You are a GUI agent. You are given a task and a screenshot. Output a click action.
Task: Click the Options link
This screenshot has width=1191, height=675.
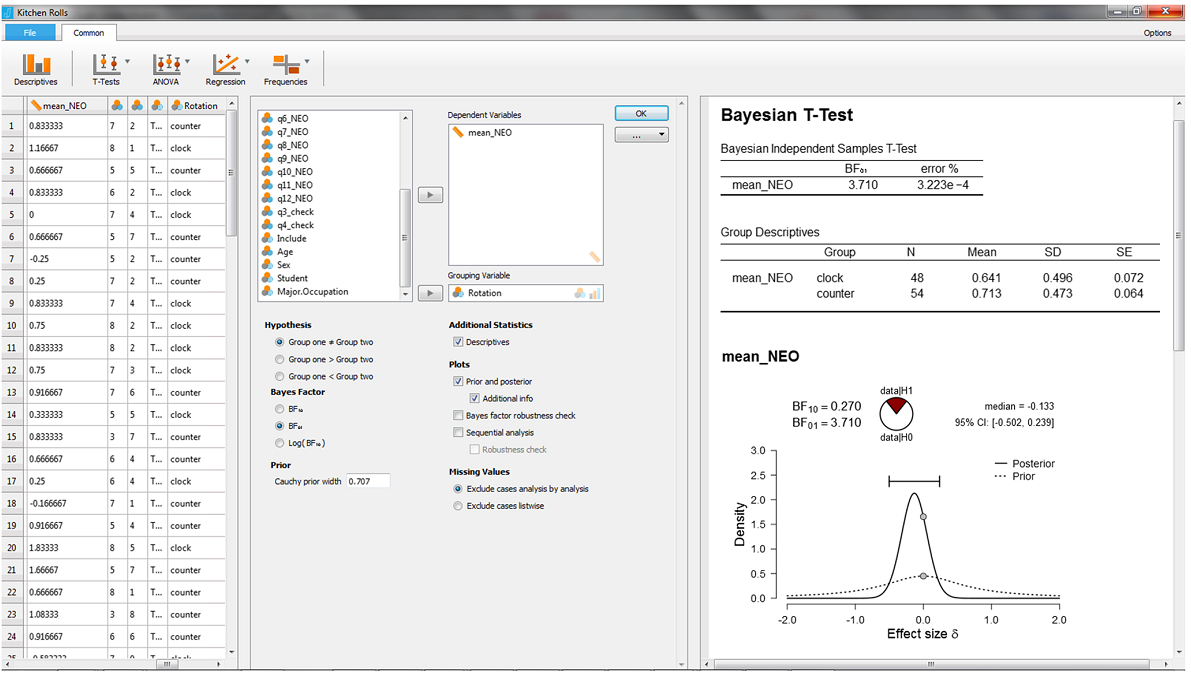(x=1157, y=33)
